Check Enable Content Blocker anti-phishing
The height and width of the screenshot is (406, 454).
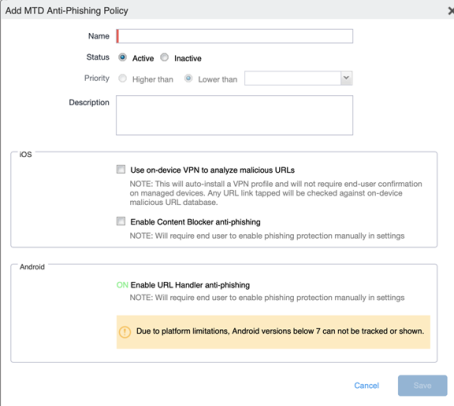pos(121,221)
